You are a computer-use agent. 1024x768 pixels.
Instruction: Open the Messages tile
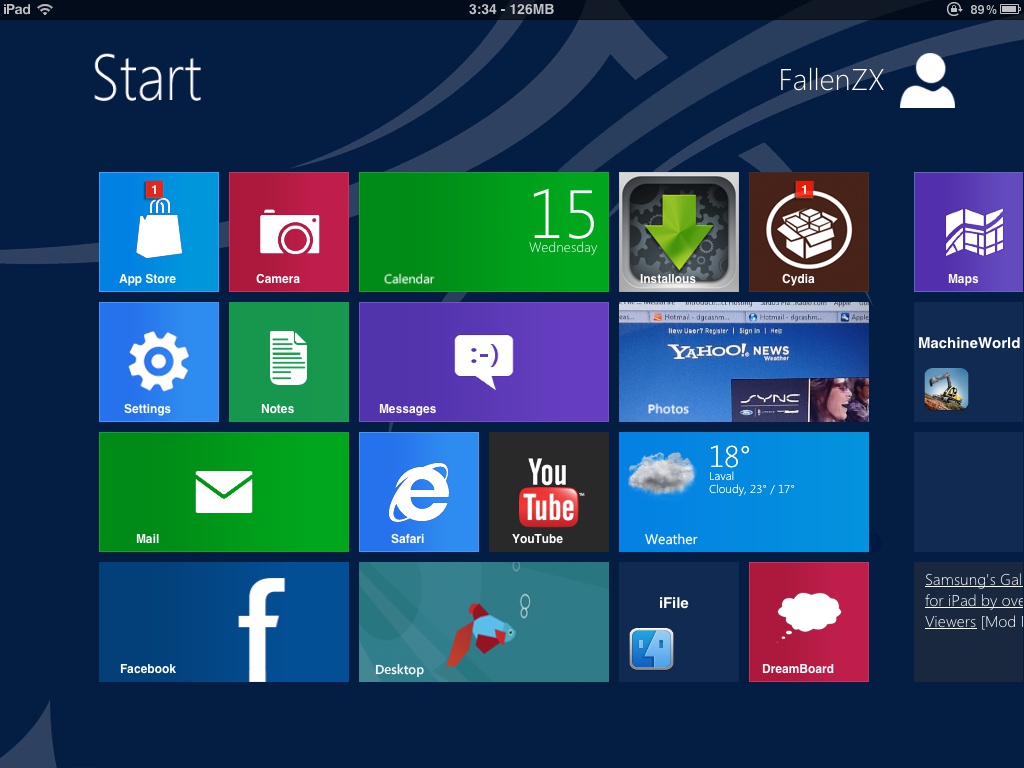[x=484, y=362]
